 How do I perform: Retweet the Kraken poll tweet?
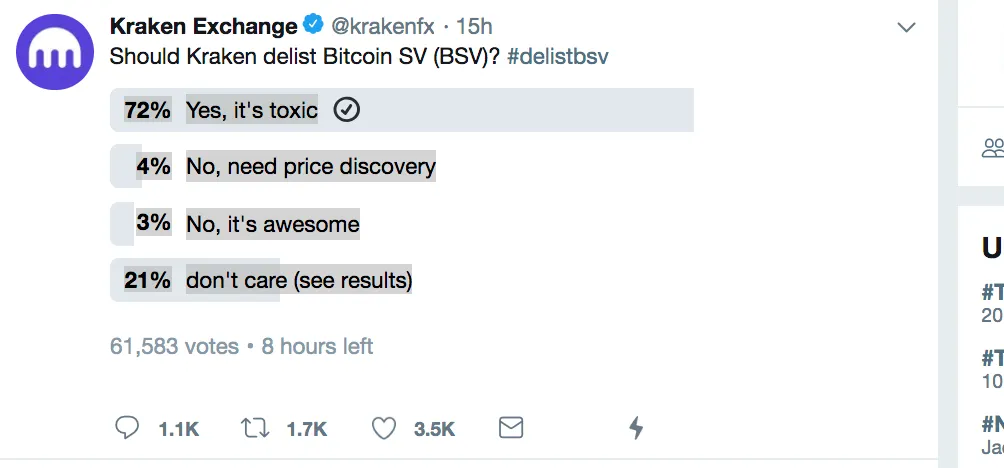255,428
